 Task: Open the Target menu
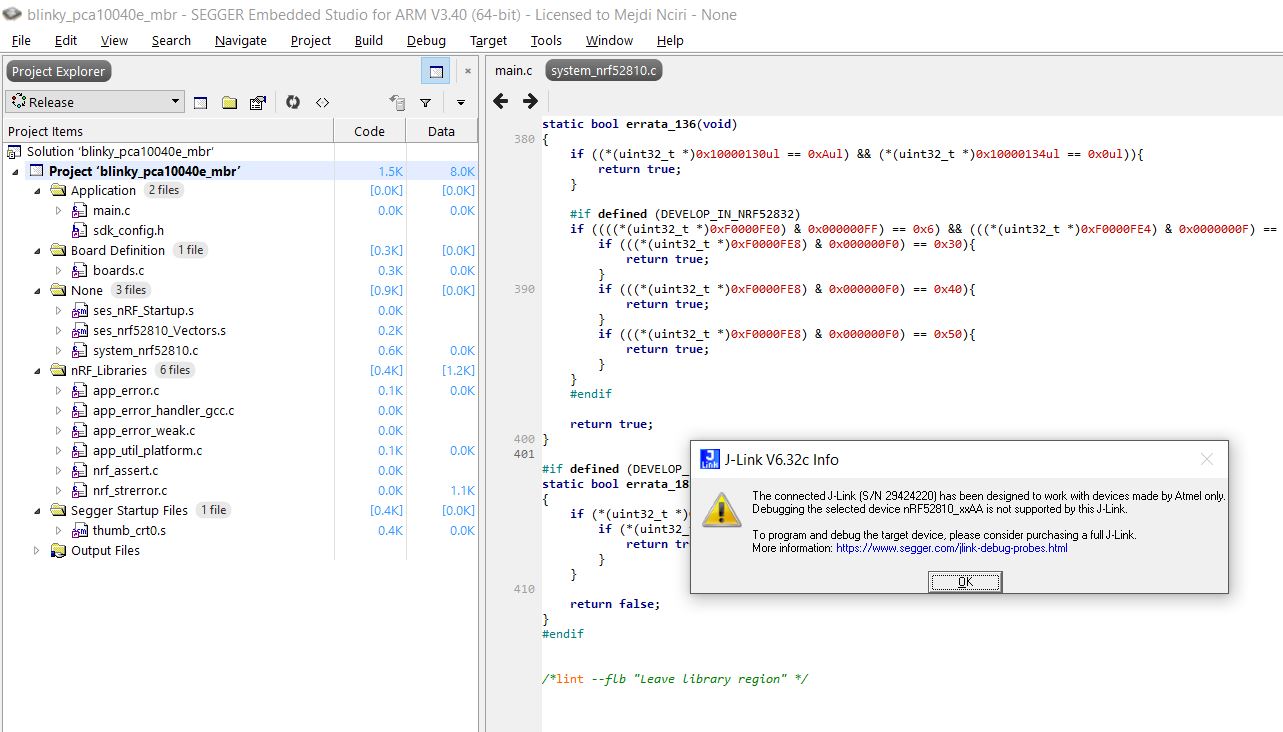(488, 40)
